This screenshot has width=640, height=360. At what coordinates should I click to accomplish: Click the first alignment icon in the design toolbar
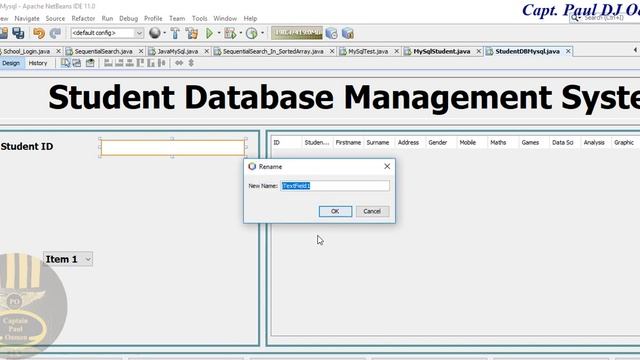(108, 63)
